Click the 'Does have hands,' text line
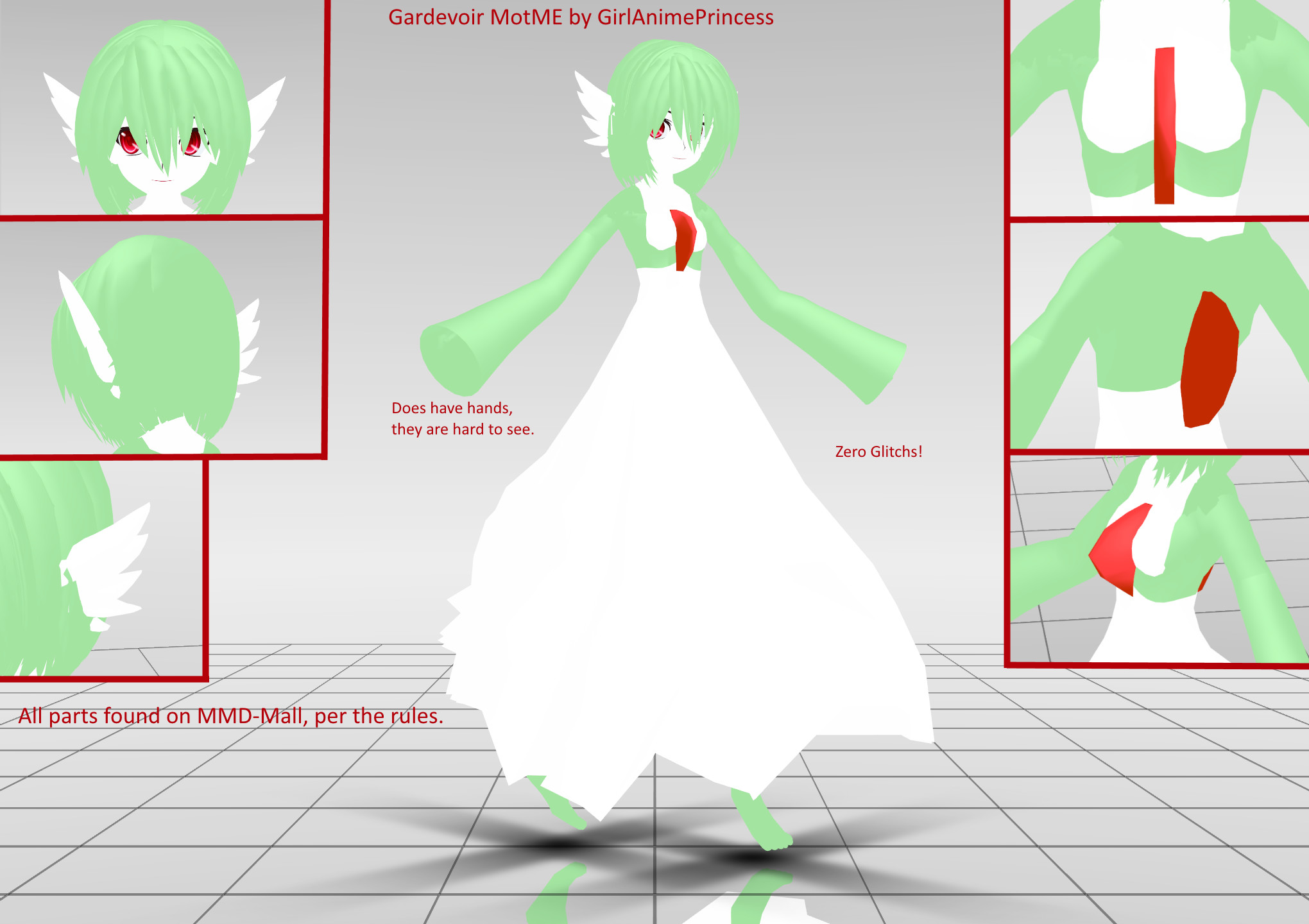Image resolution: width=1309 pixels, height=924 pixels. [452, 408]
